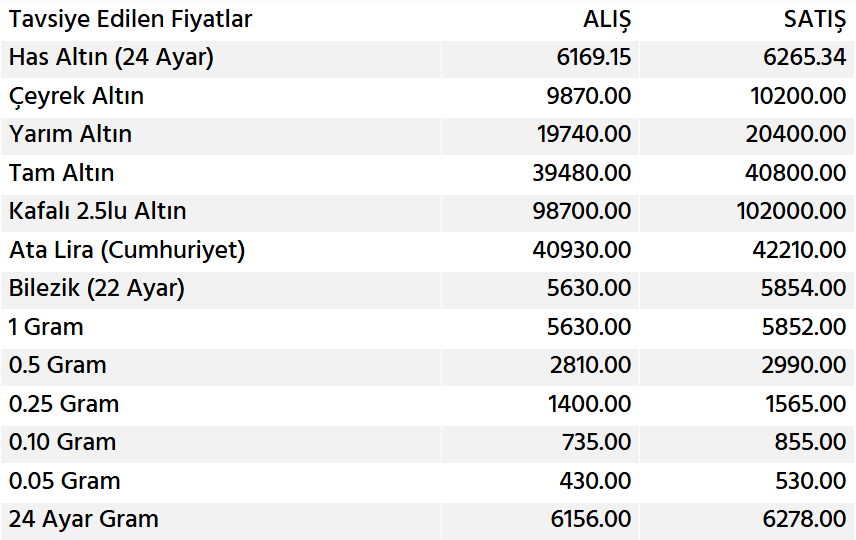This screenshot has width=856, height=540.
Task: Click the 1 Gram row label
Action: pyautogui.click(x=46, y=327)
